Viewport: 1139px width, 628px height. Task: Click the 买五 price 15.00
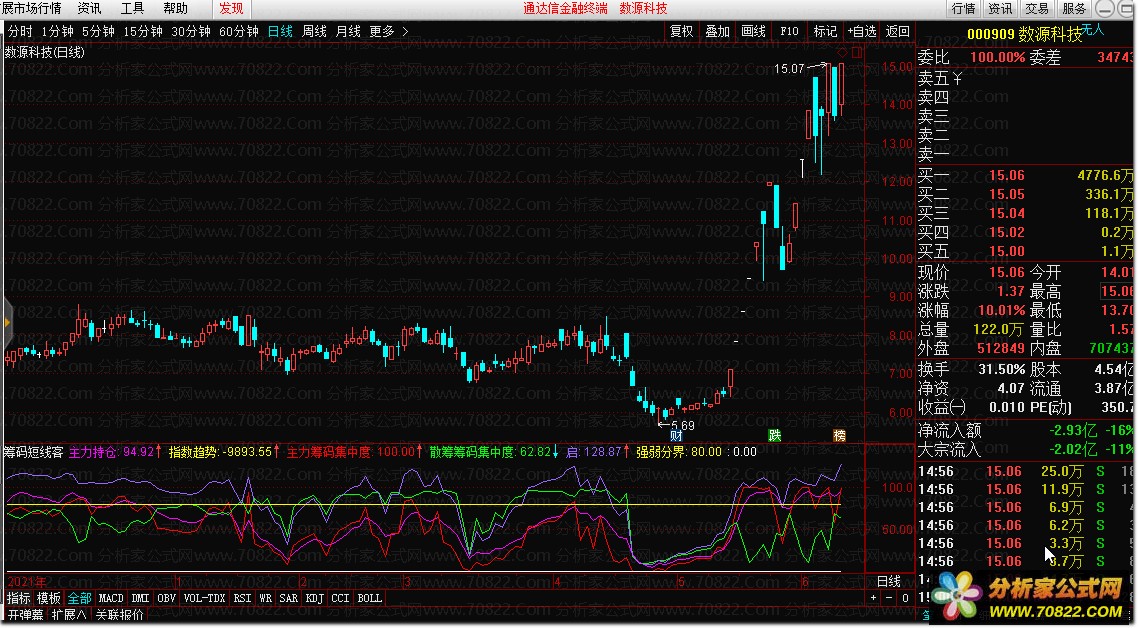point(1006,251)
